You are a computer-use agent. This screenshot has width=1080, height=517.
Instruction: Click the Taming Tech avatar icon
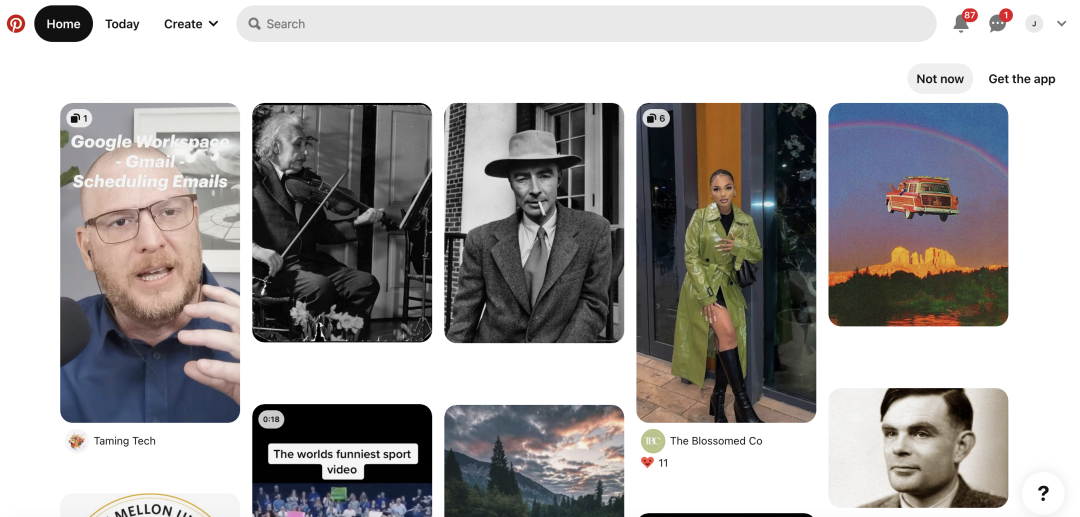pyautogui.click(x=76, y=441)
